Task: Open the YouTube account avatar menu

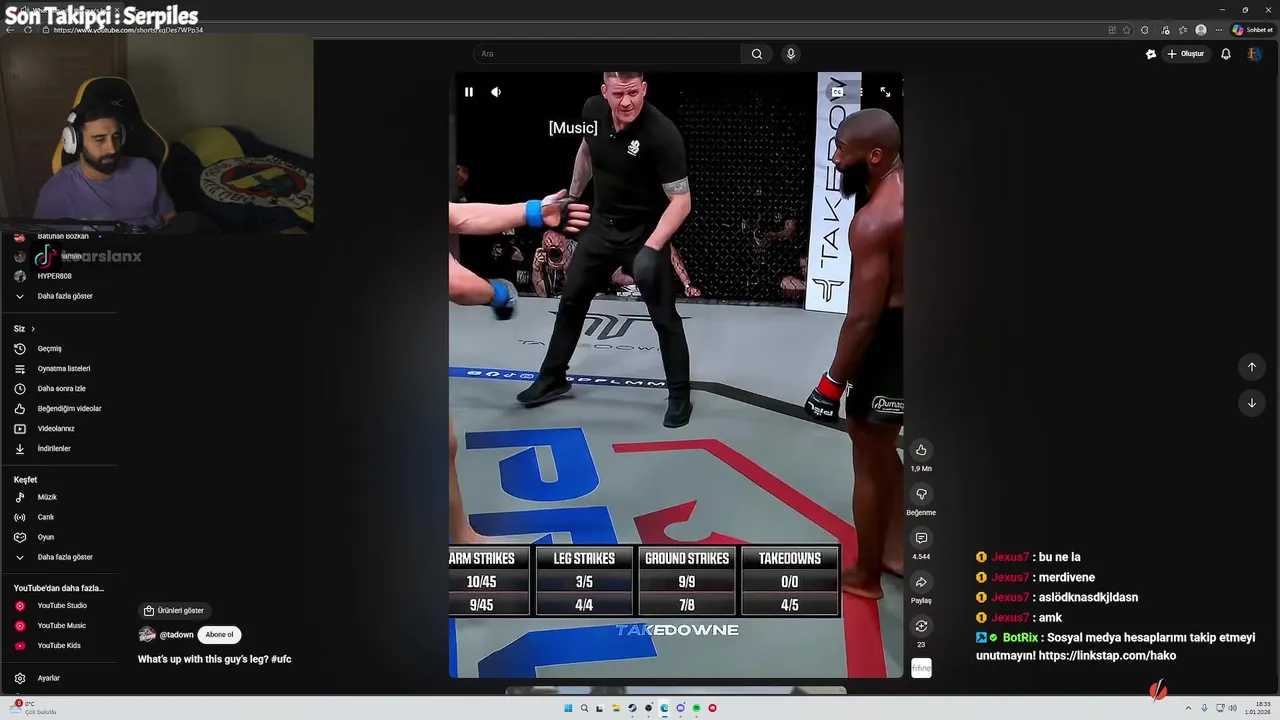Action: (x=1254, y=54)
